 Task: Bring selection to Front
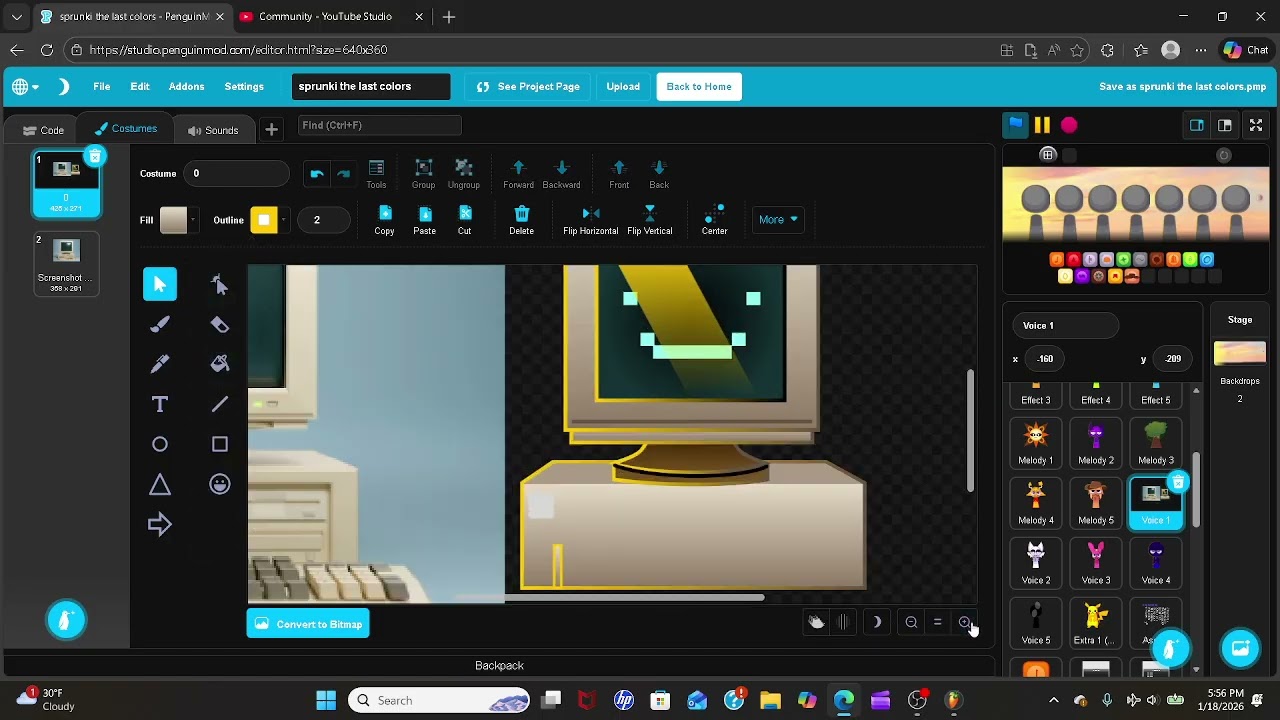pos(619,174)
